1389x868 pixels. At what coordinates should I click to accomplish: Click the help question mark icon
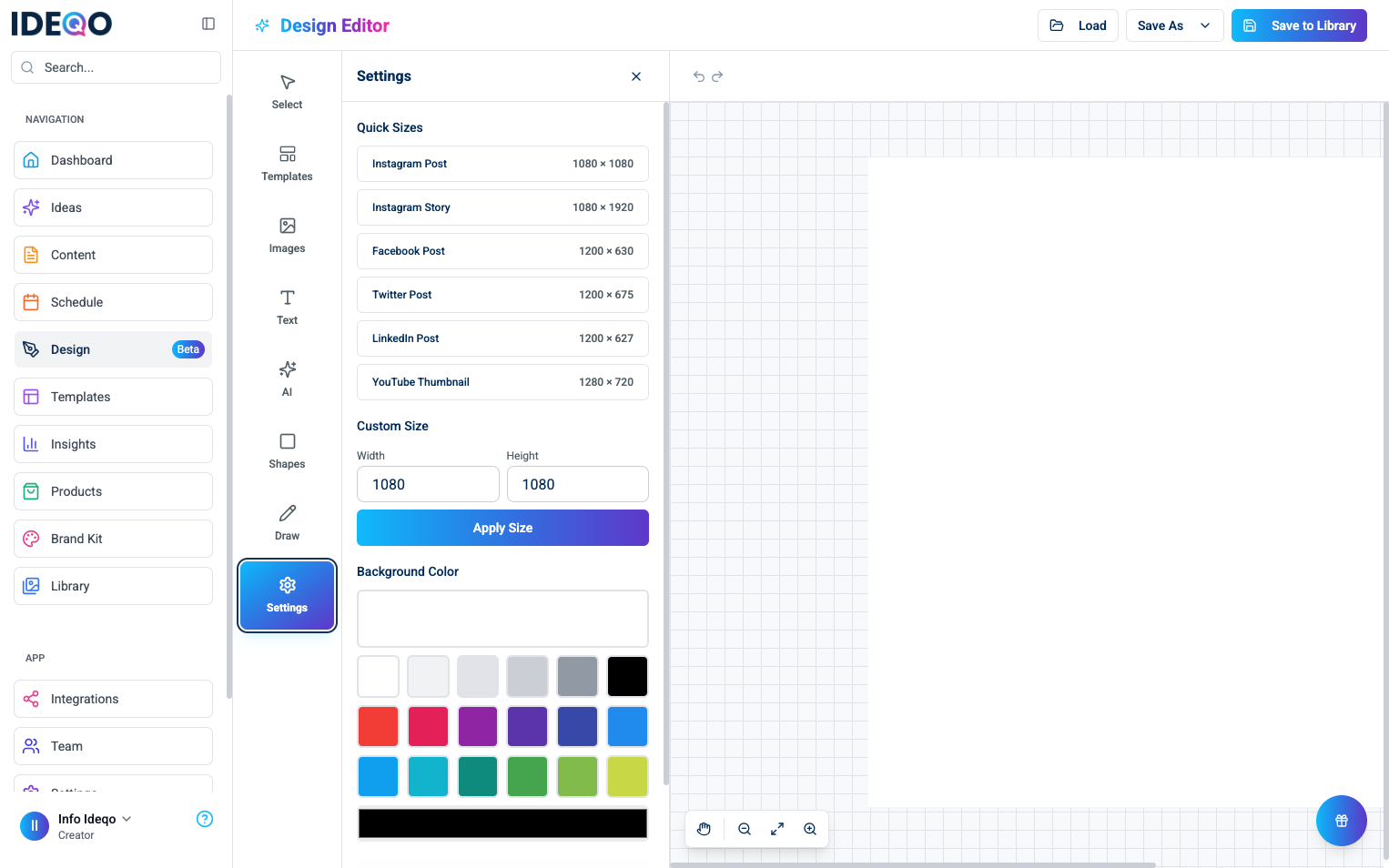pos(205,819)
